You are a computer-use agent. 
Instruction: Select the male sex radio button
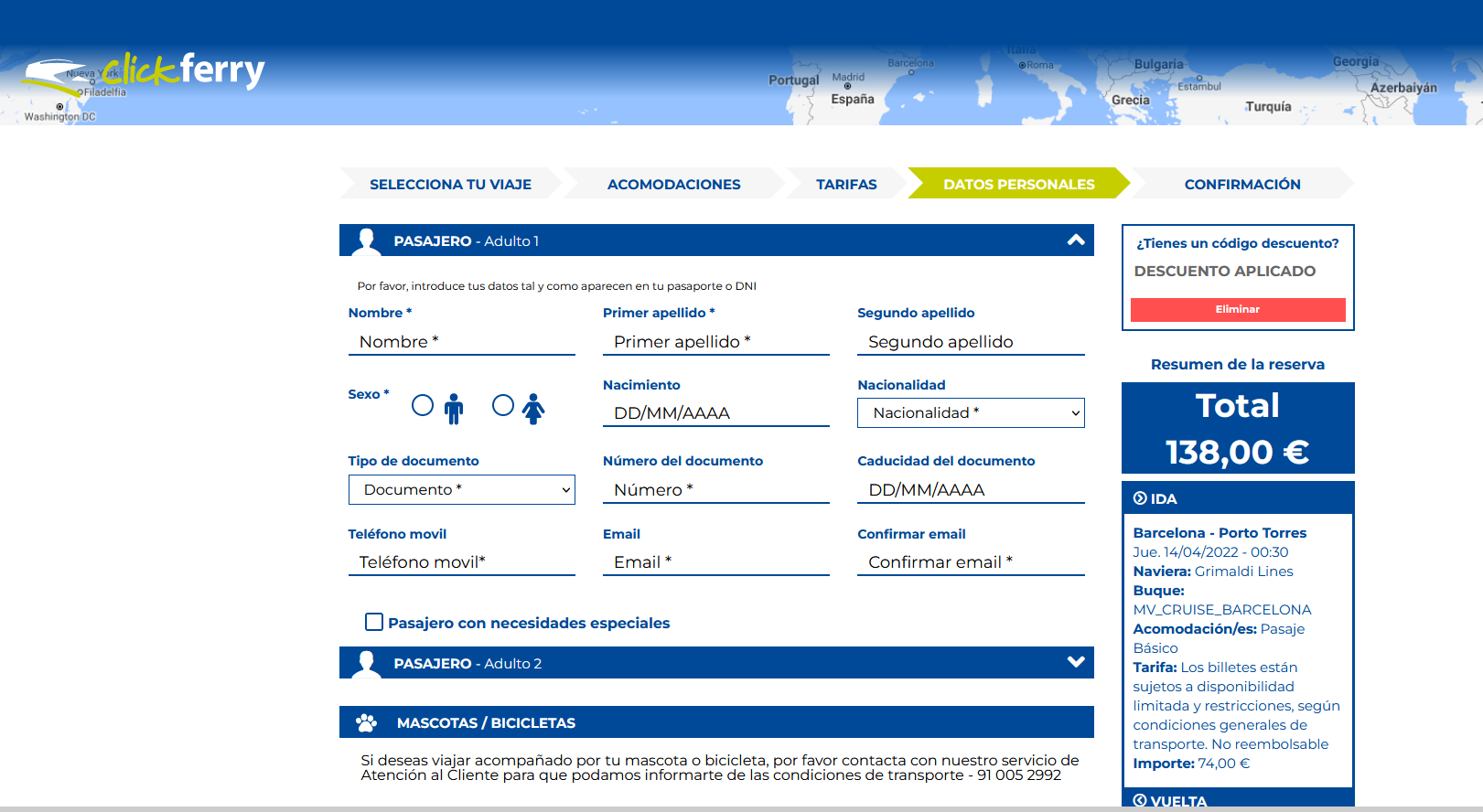[x=423, y=405]
